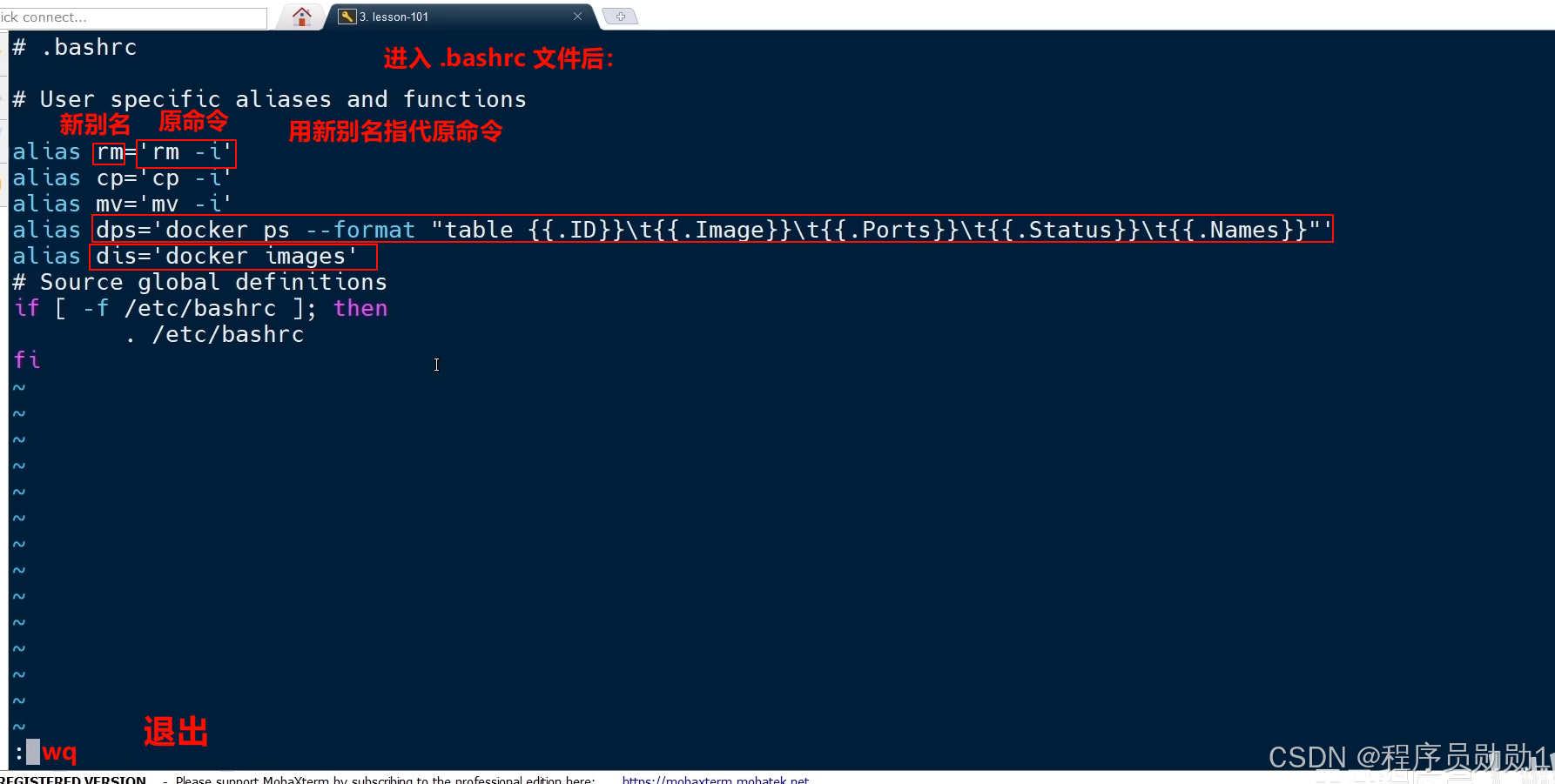Place cursor on alias mv='mv -i' line
The width and height of the screenshot is (1555, 784).
pos(122,204)
